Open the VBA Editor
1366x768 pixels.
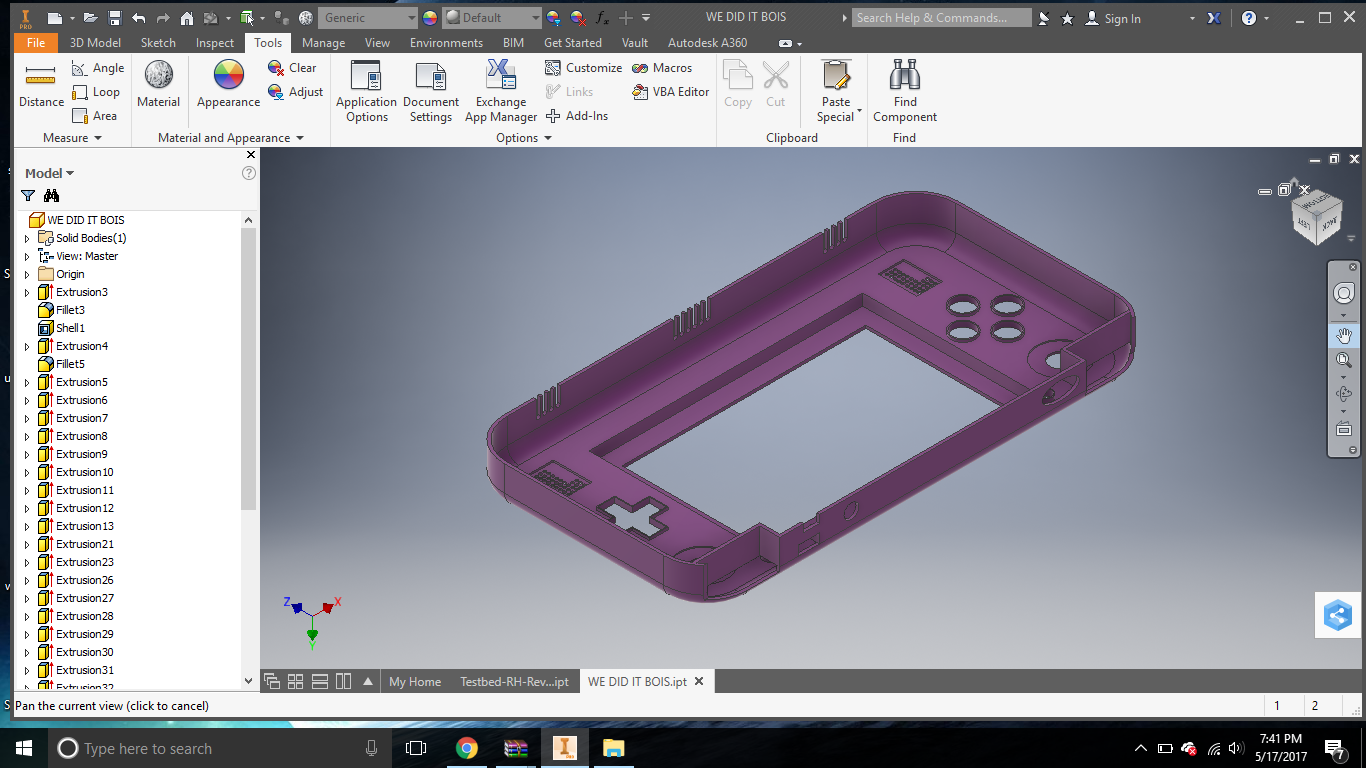point(670,92)
